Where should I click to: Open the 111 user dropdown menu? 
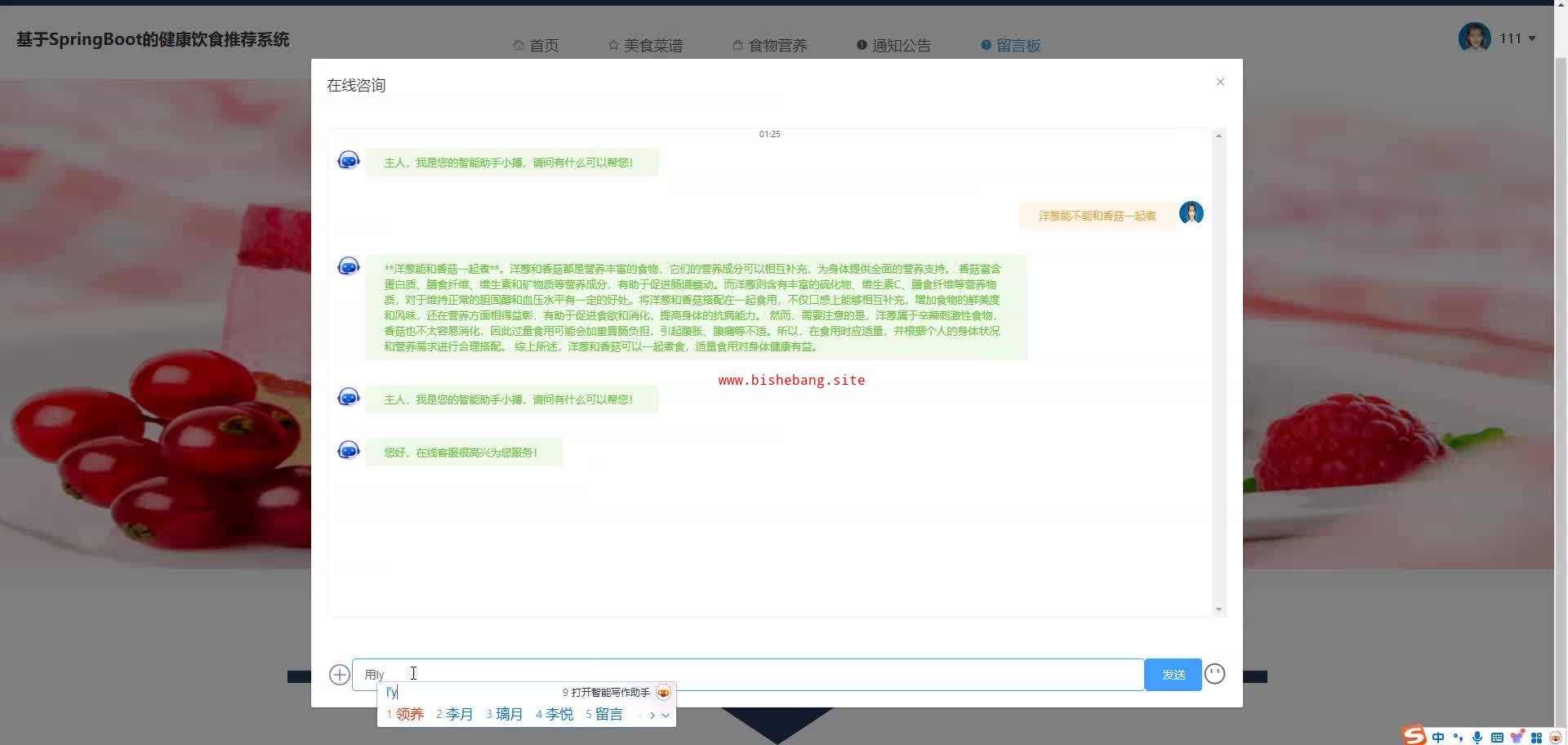click(1519, 38)
